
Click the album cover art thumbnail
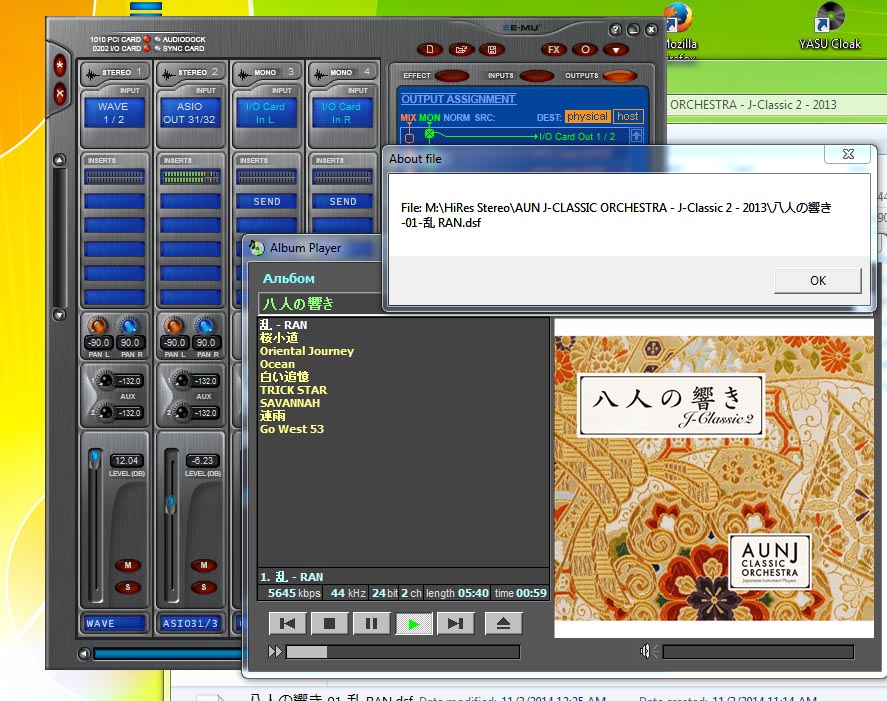tap(714, 479)
